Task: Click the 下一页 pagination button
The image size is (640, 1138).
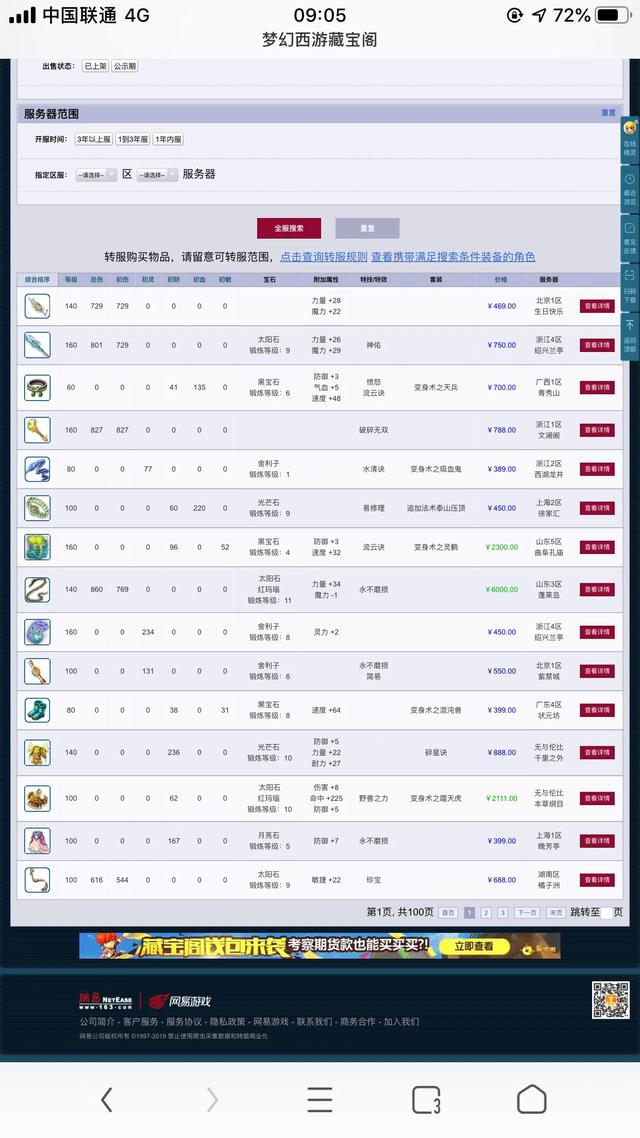Action: tap(527, 912)
